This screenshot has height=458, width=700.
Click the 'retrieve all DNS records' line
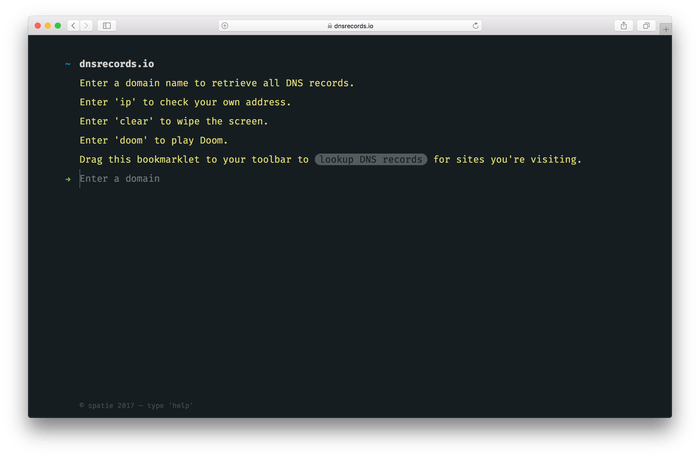pos(217,83)
